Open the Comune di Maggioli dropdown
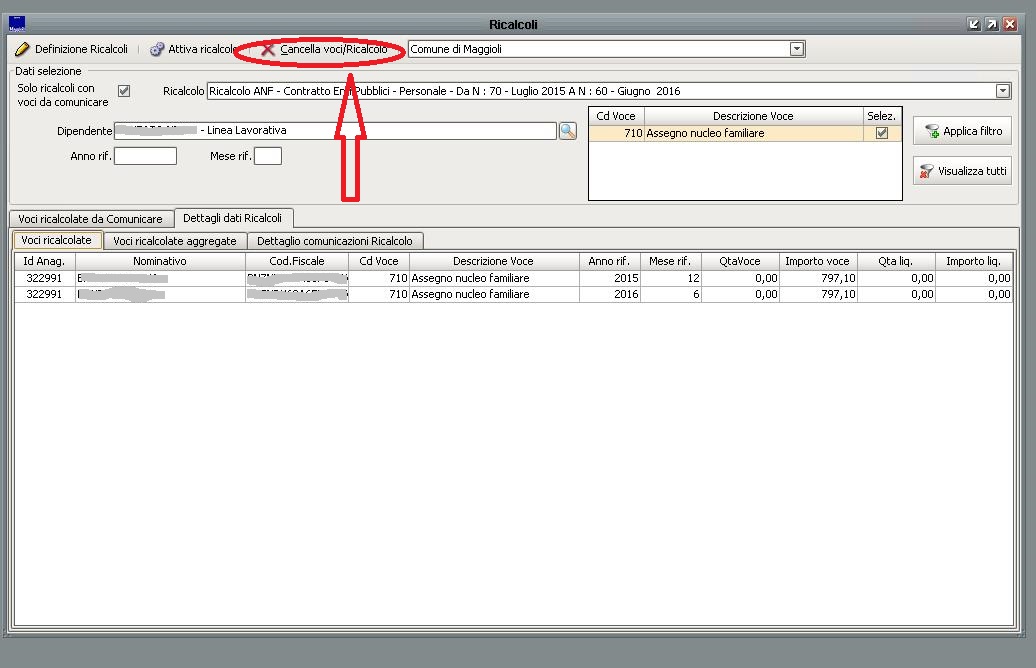Screen dimensions: 1036x668 tap(797, 49)
